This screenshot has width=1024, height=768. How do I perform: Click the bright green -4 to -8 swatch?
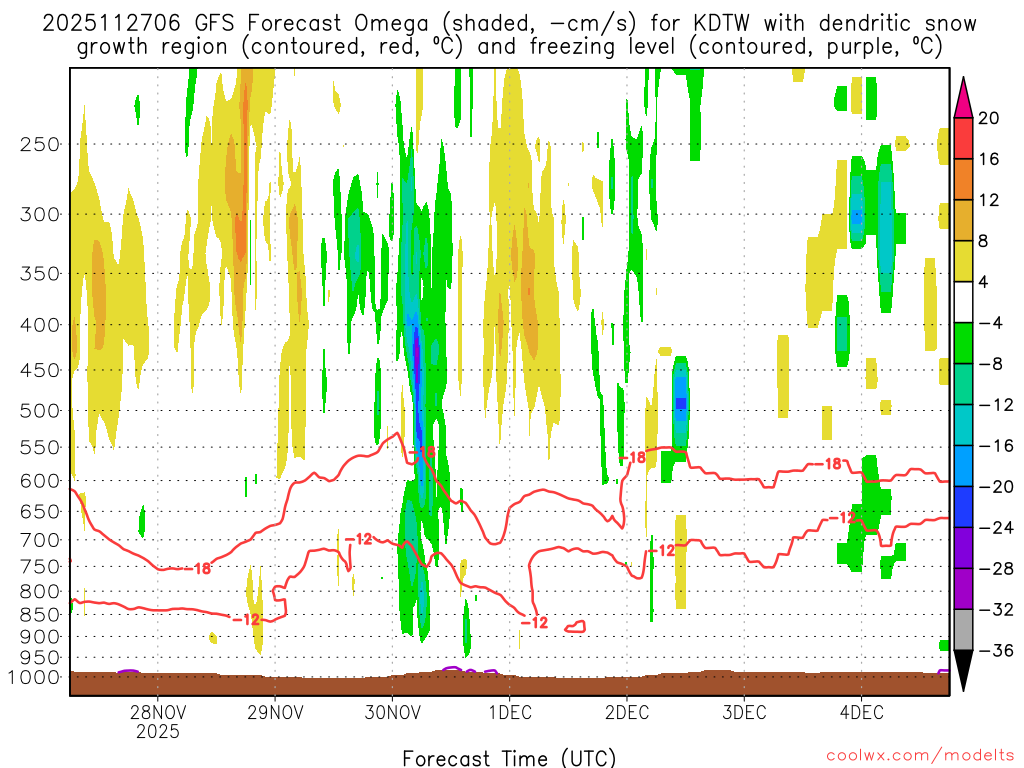(x=963, y=343)
